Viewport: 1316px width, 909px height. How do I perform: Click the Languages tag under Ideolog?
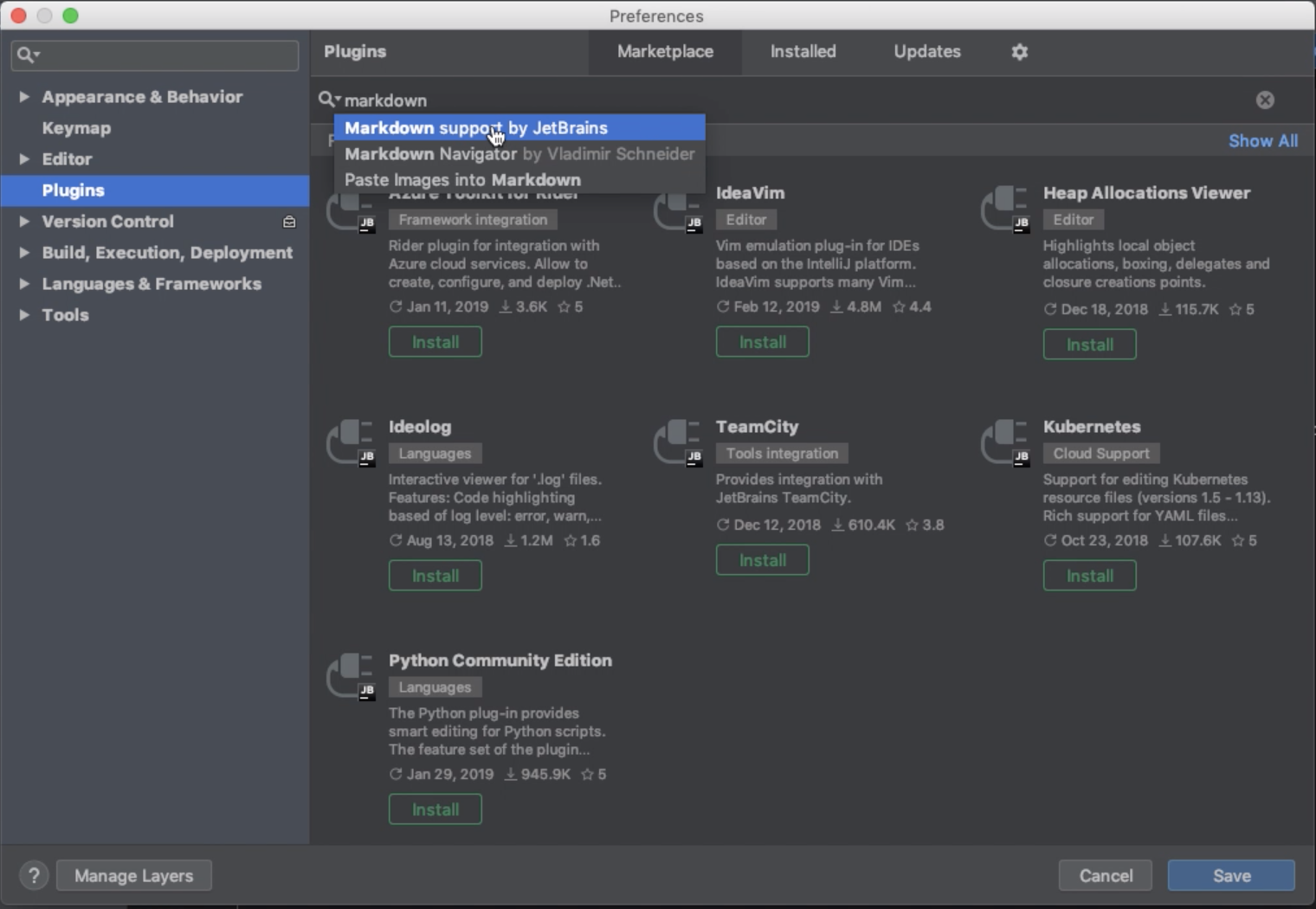pyautogui.click(x=435, y=454)
